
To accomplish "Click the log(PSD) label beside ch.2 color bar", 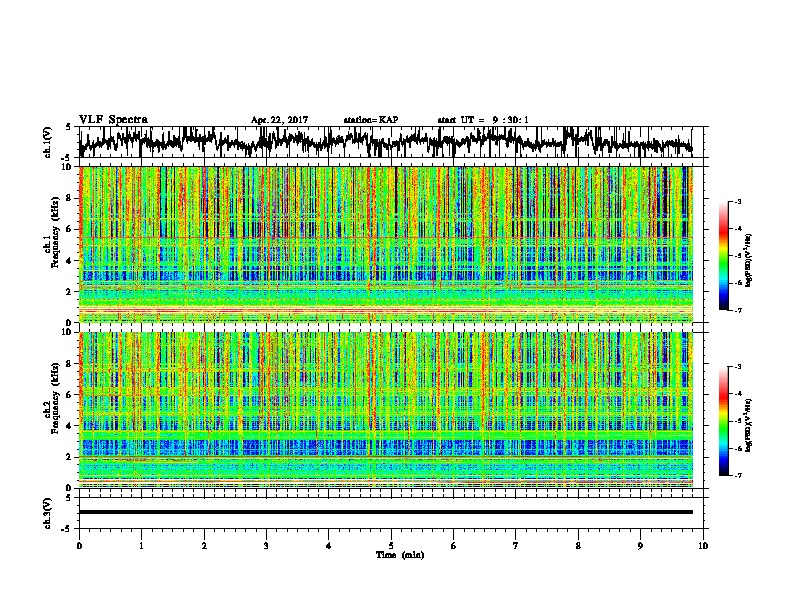I will pos(748,425).
